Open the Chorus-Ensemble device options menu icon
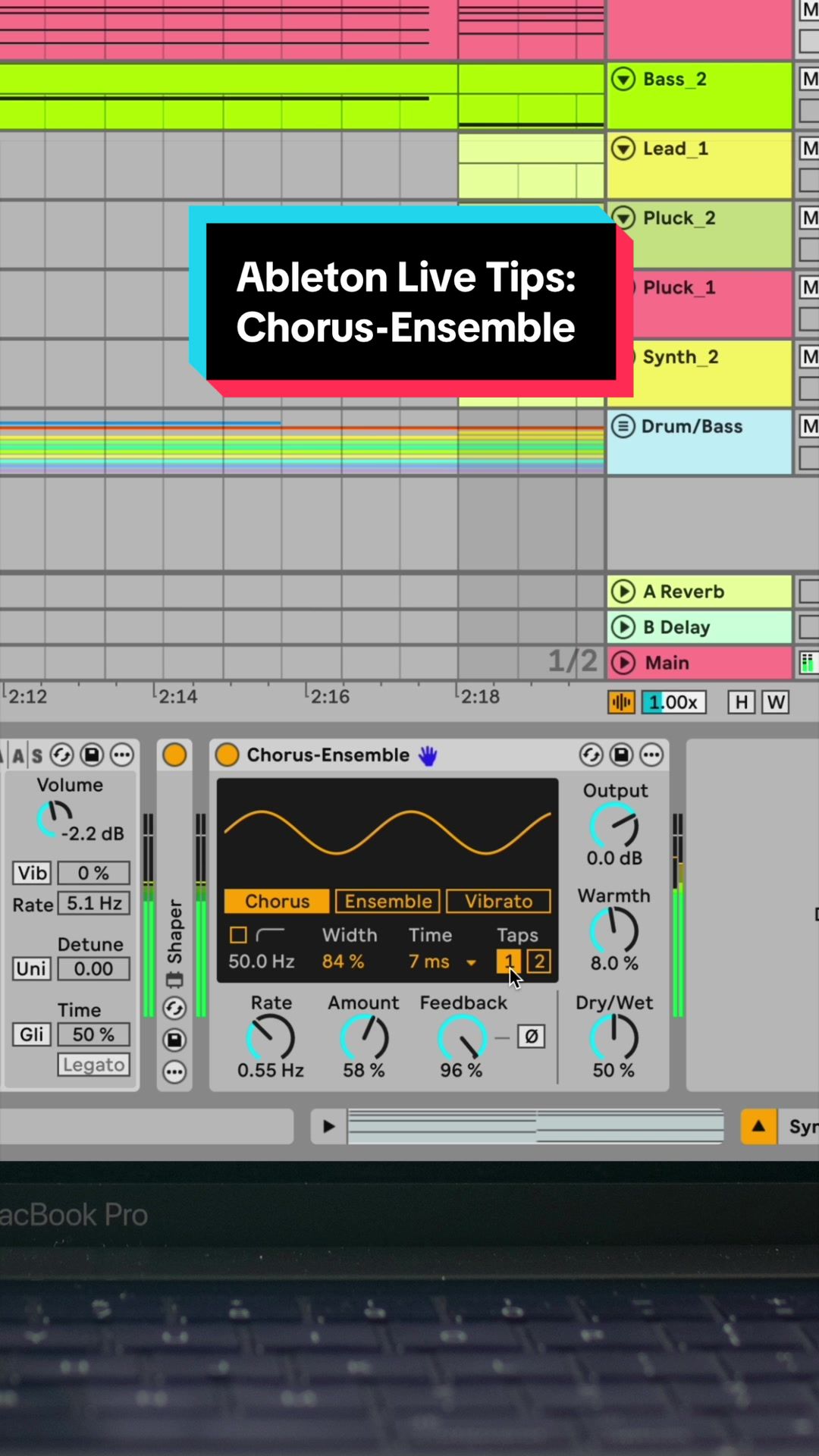The height and width of the screenshot is (1456, 819). click(x=651, y=755)
